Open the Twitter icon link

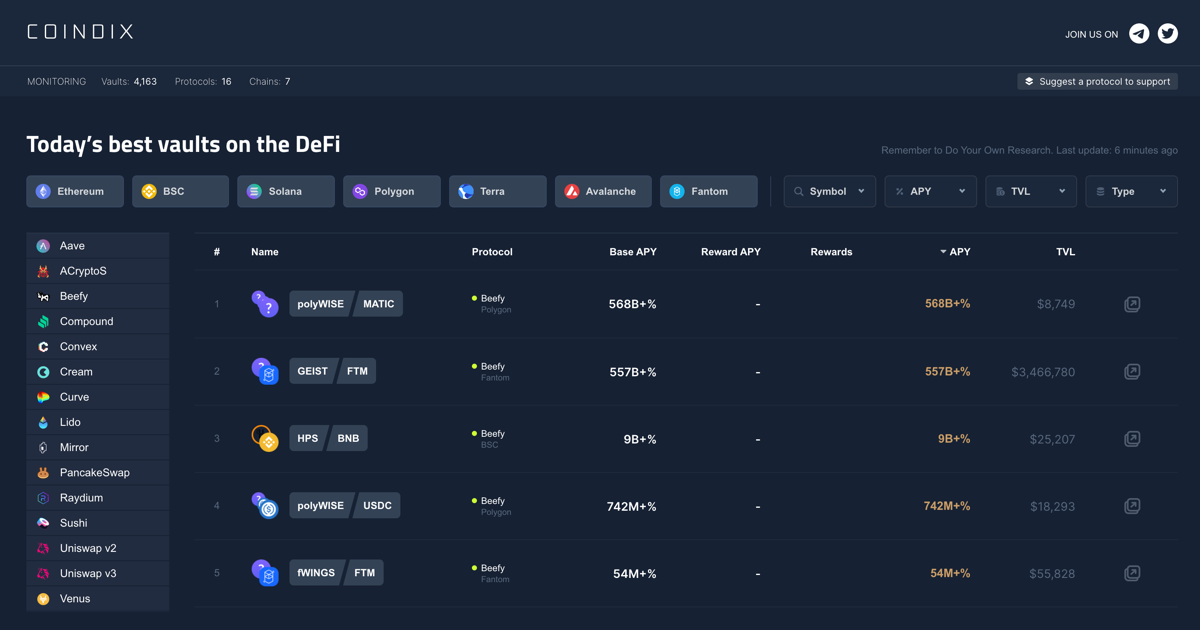tap(1167, 34)
